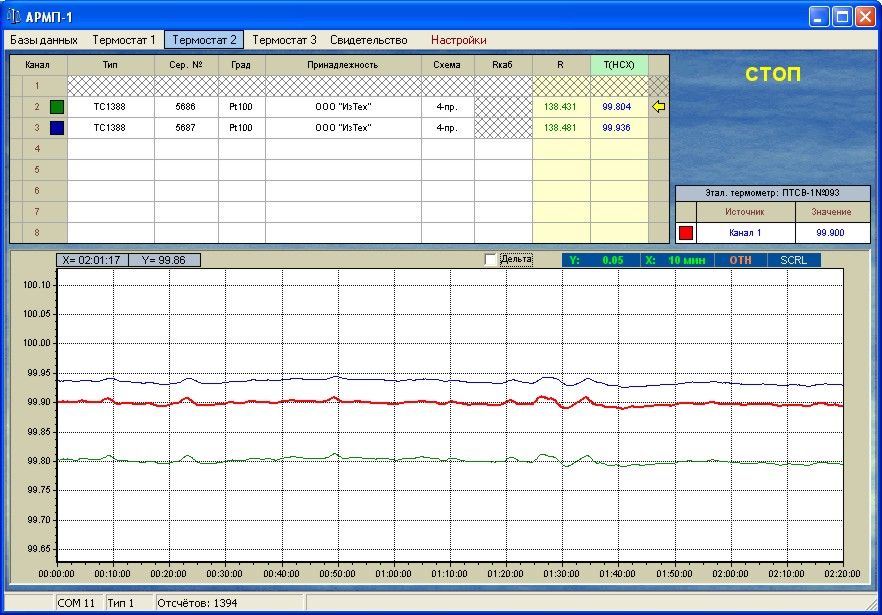Screen dimensions: 882x615
Task: Open the Свидетельство menu item
Action: click(369, 40)
